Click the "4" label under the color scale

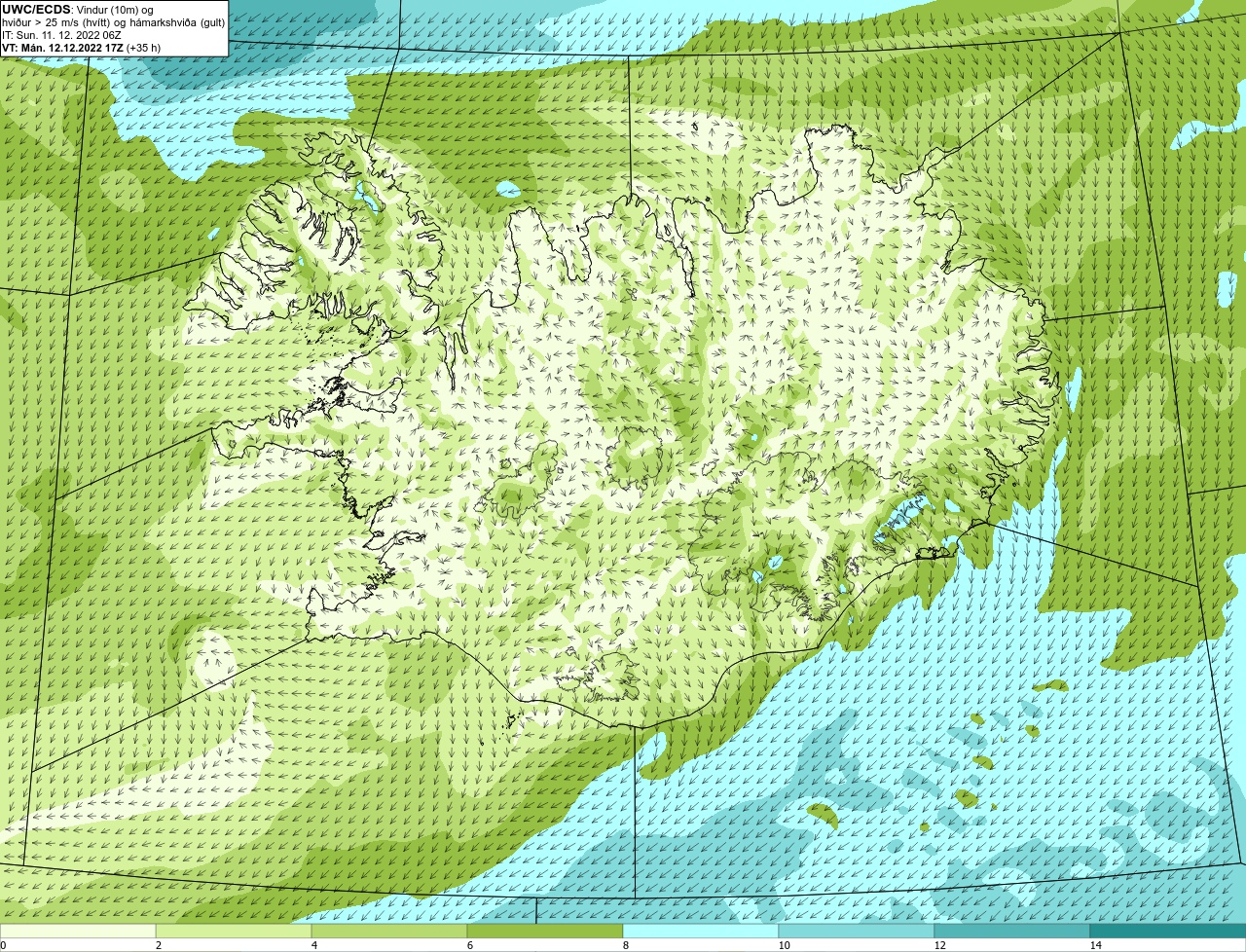pyautogui.click(x=313, y=945)
